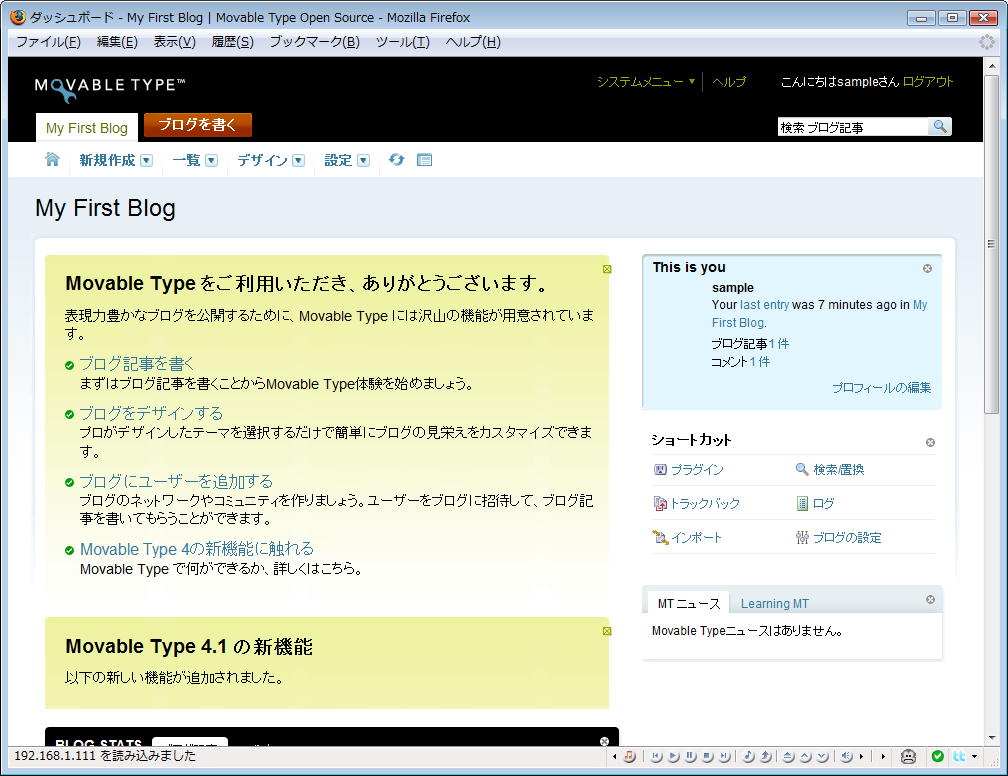This screenshot has width=1008, height=776.
Task: Click the Twitter icon in status bar
Action: pyautogui.click(x=959, y=756)
